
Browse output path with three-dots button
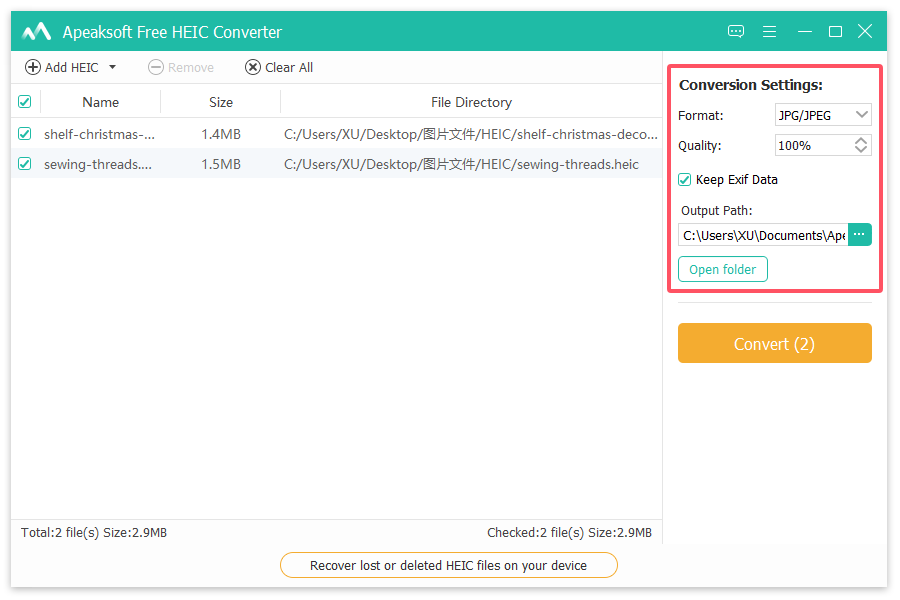click(x=860, y=235)
